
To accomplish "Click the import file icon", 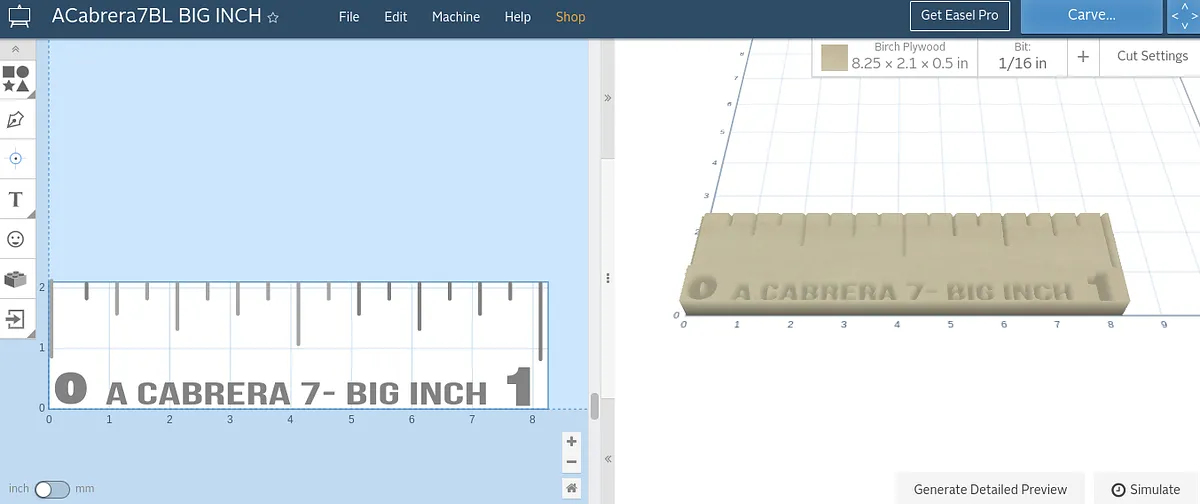I will click(x=16, y=319).
